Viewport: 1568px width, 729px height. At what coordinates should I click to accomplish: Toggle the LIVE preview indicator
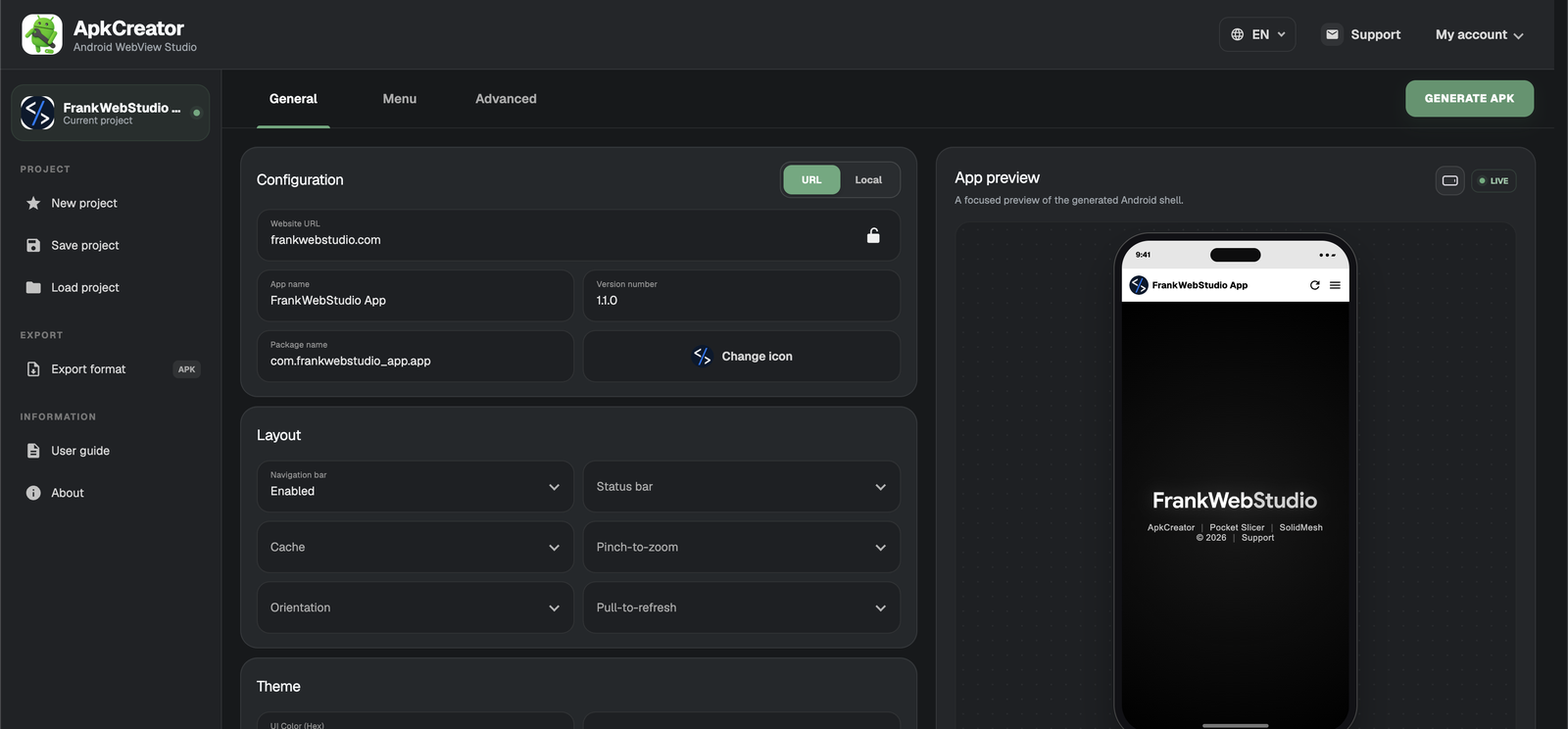(1494, 180)
